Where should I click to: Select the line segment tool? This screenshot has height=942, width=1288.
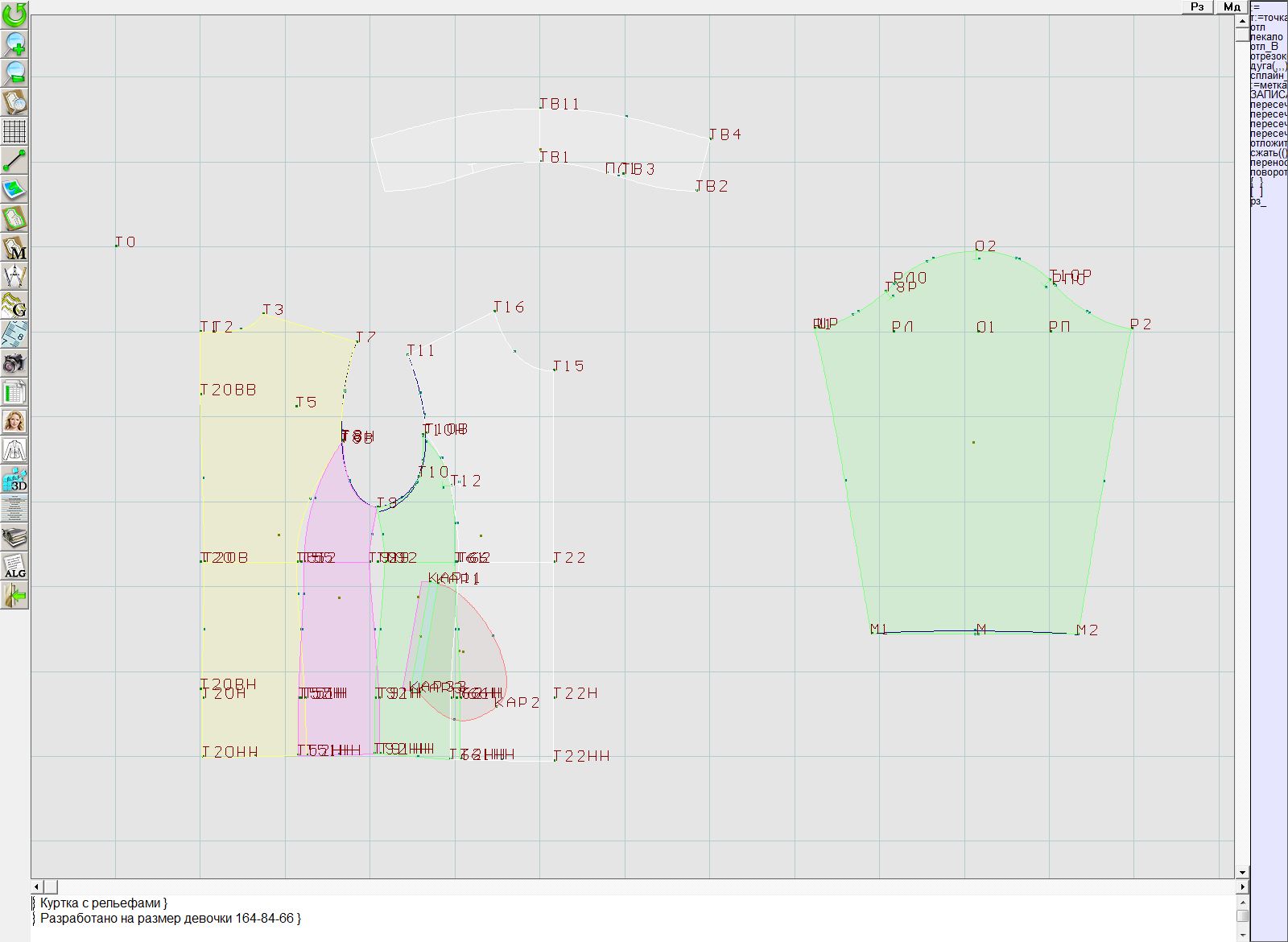coord(14,160)
